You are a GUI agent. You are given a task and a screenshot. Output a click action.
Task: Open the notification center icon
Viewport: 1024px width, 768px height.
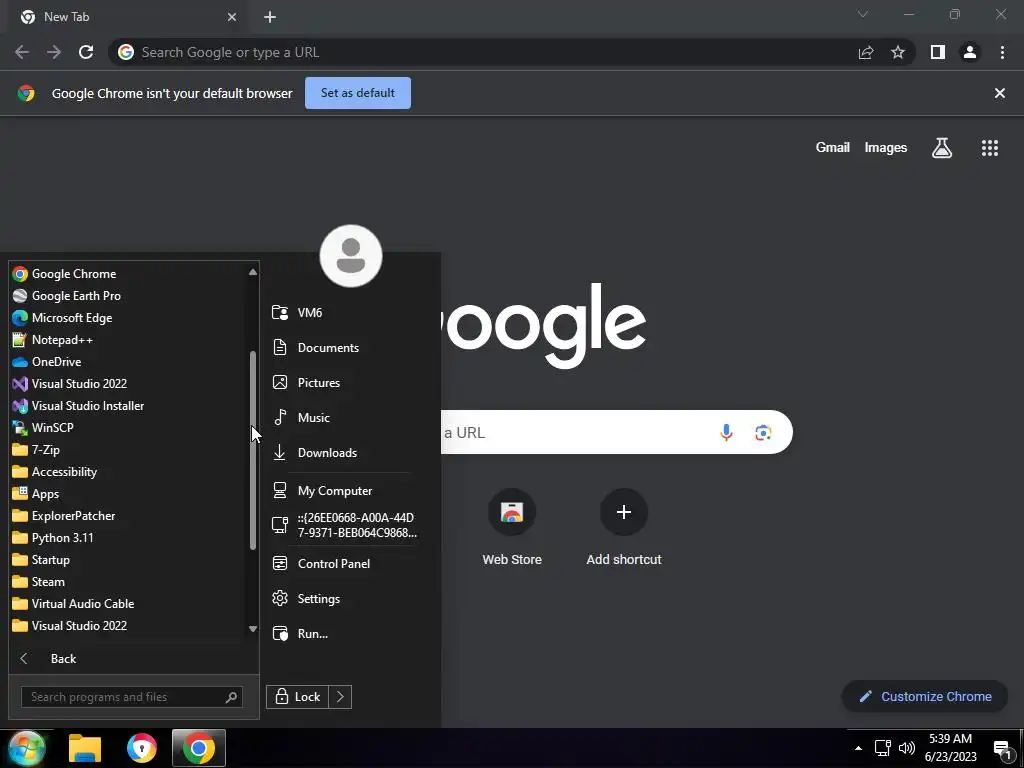1002,748
